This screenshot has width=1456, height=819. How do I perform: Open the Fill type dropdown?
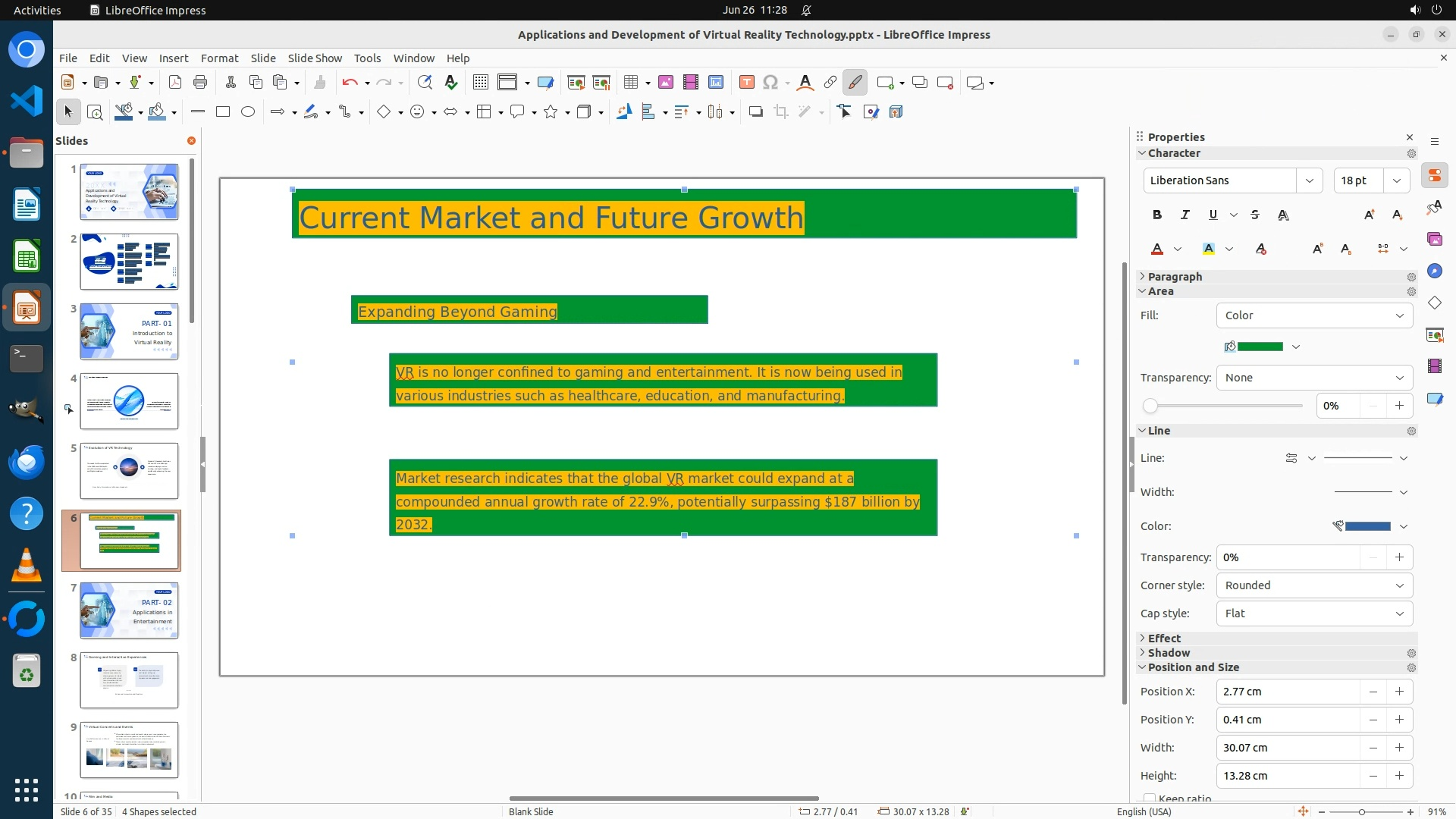(1314, 315)
